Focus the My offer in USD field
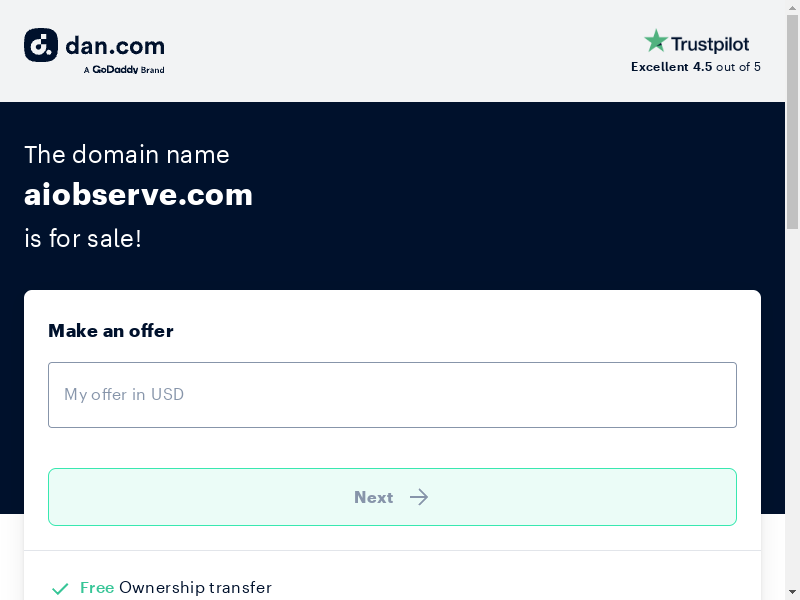 click(392, 395)
